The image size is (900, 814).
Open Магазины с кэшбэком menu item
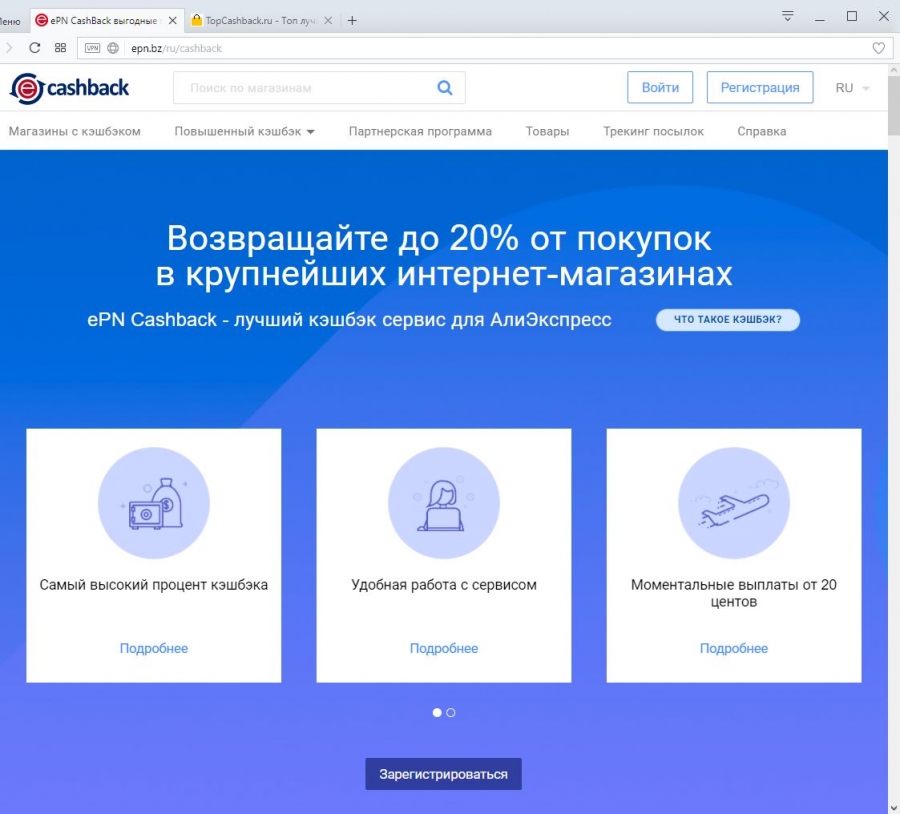click(75, 131)
